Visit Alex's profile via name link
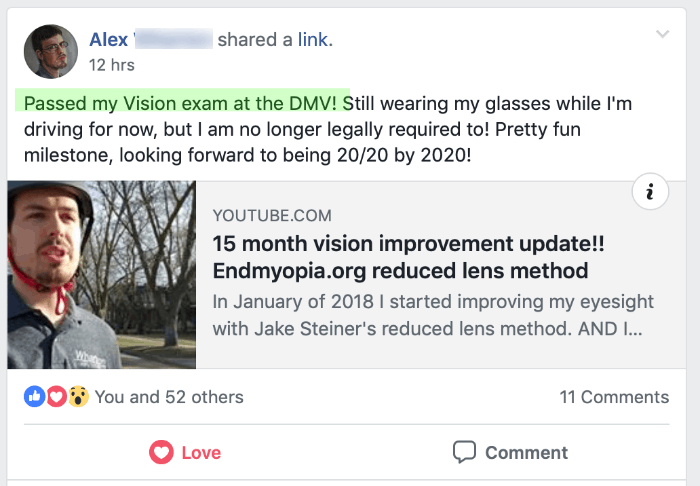This screenshot has height=486, width=700. pos(108,40)
